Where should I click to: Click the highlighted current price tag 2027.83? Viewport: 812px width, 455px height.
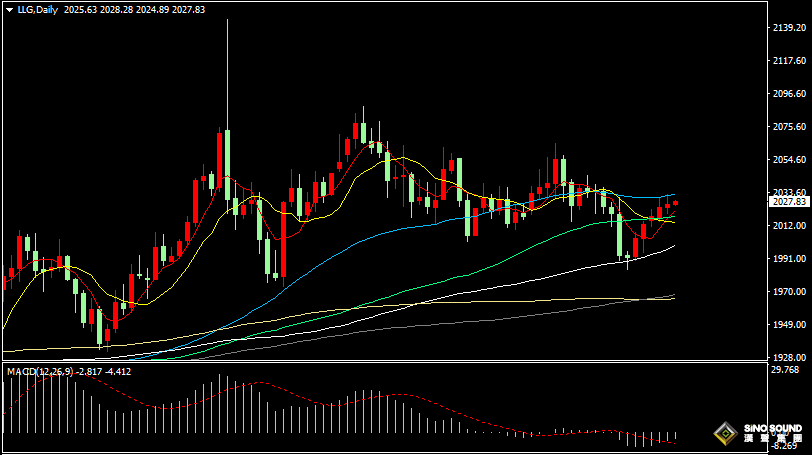[789, 202]
